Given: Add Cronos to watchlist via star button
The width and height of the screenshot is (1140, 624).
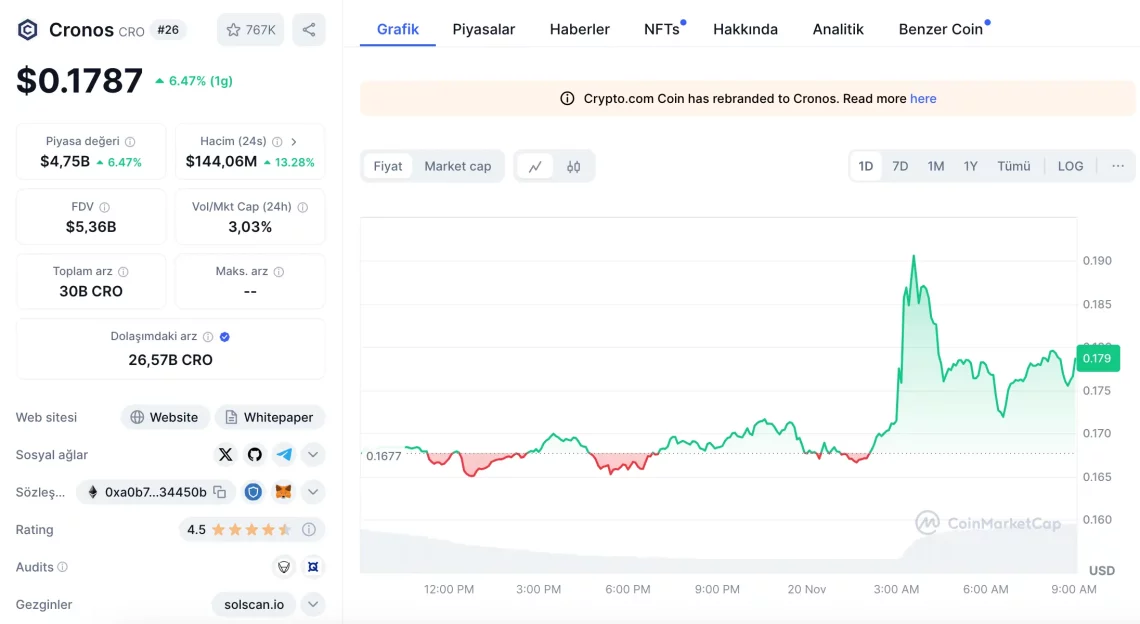Looking at the screenshot, I should point(251,30).
